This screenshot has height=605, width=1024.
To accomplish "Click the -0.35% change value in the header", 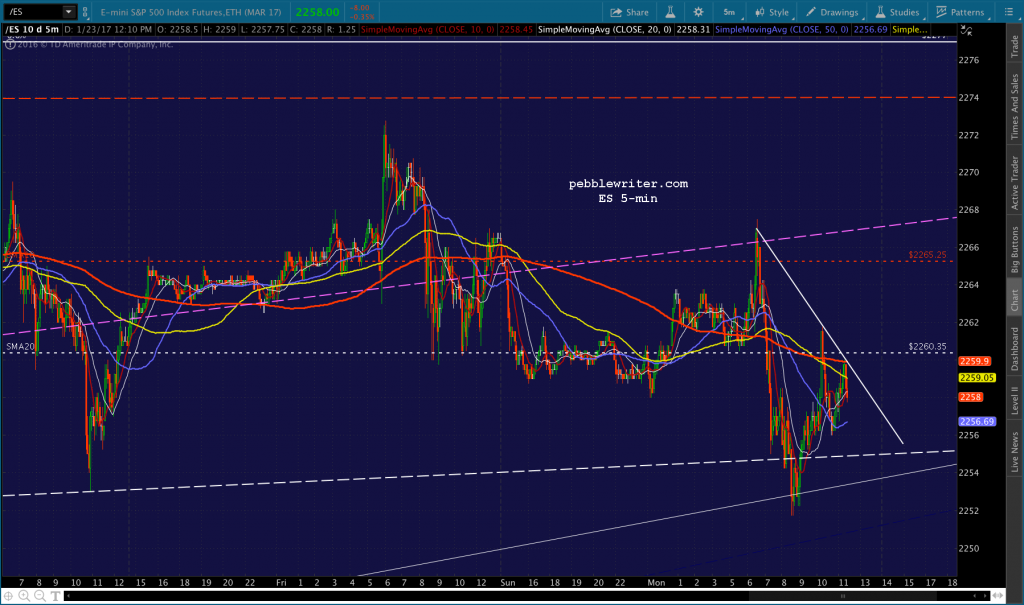I will (x=363, y=17).
